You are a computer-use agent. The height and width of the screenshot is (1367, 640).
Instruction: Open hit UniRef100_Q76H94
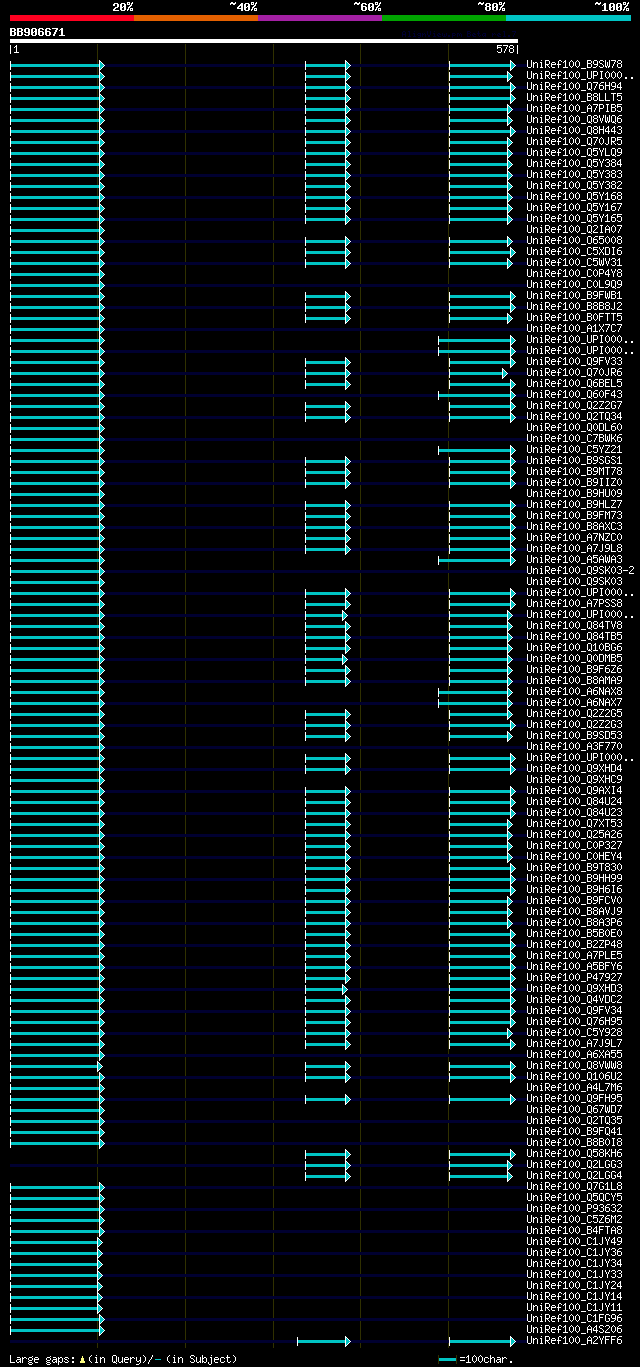(x=574, y=87)
